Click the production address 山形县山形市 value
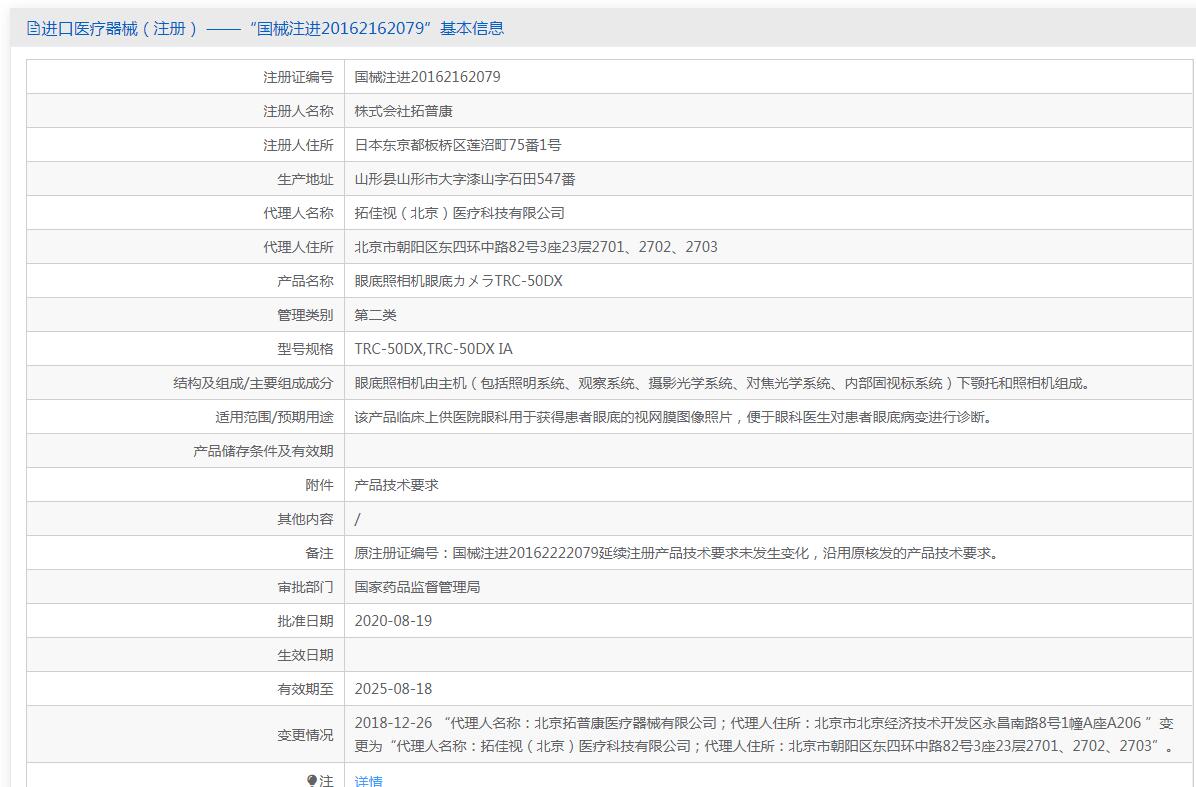1196x787 pixels. click(464, 179)
